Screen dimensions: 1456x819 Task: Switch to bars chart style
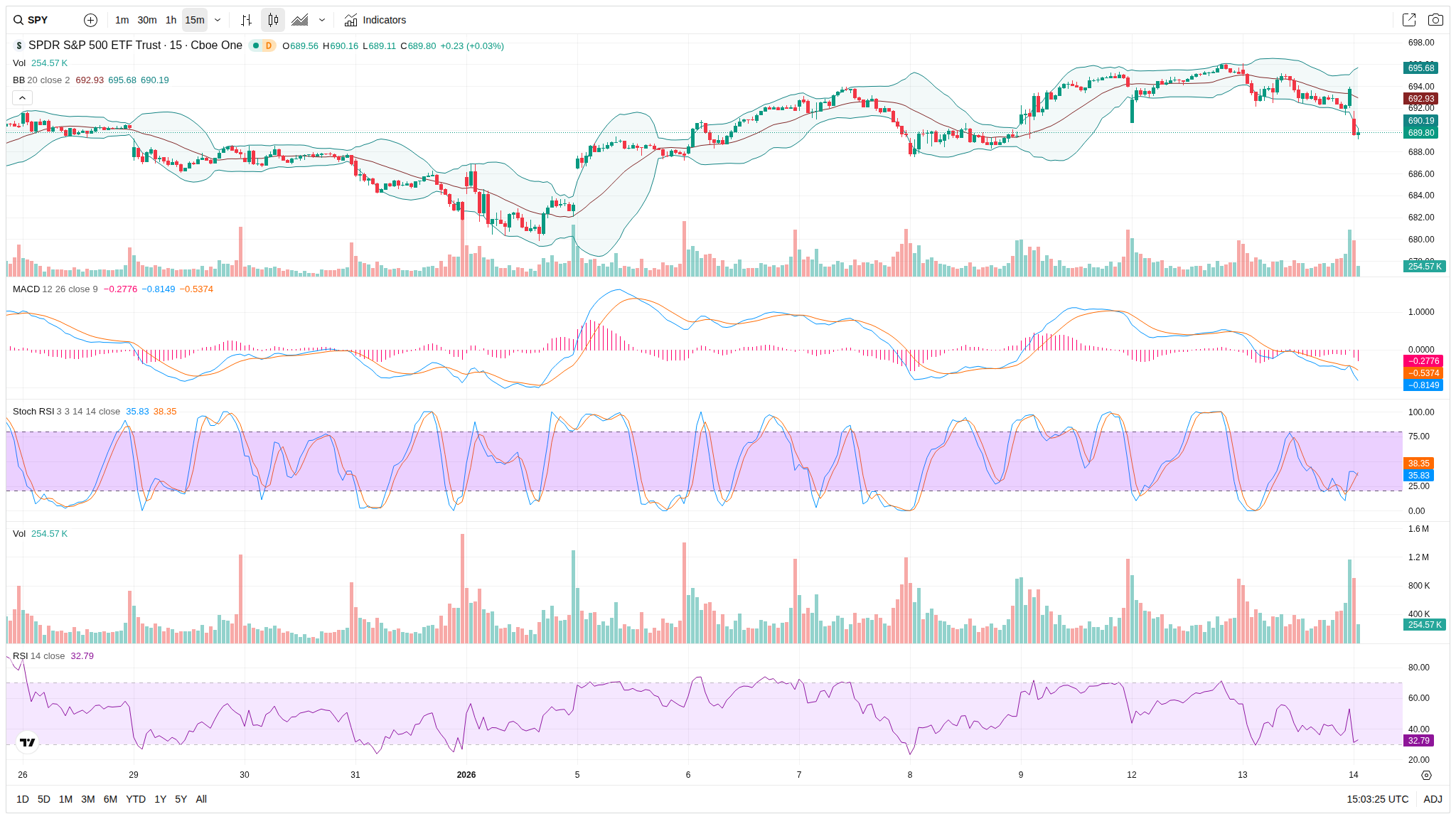246,20
